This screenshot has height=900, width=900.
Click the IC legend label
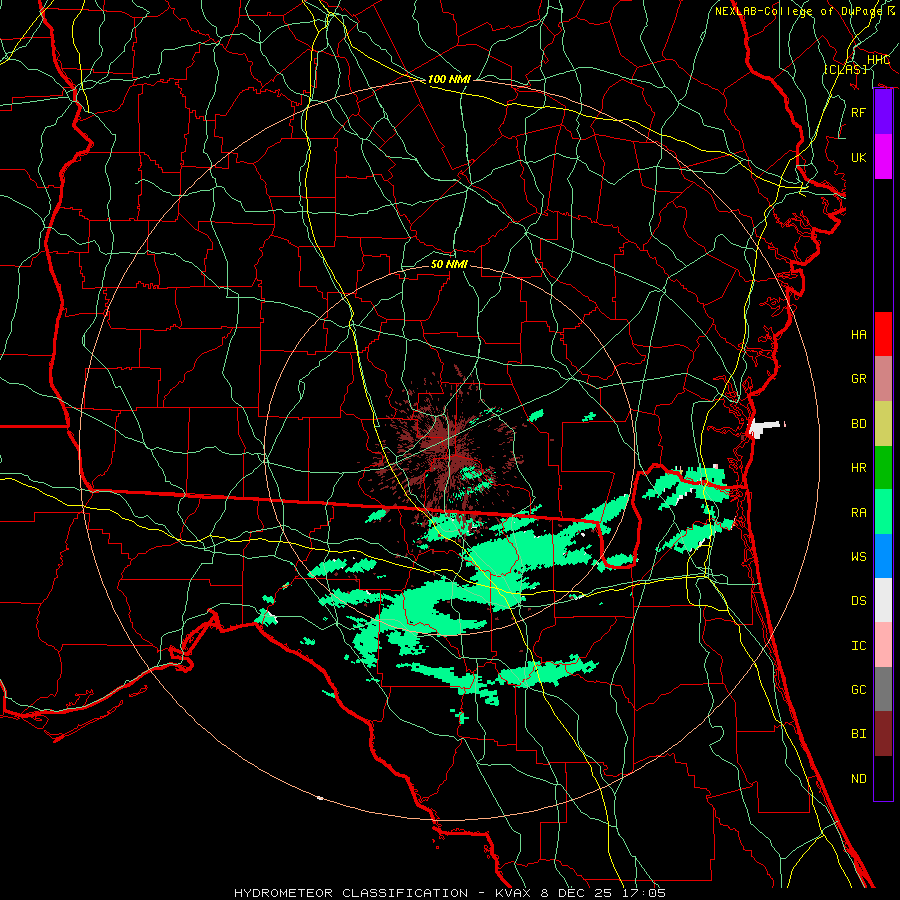[858, 645]
